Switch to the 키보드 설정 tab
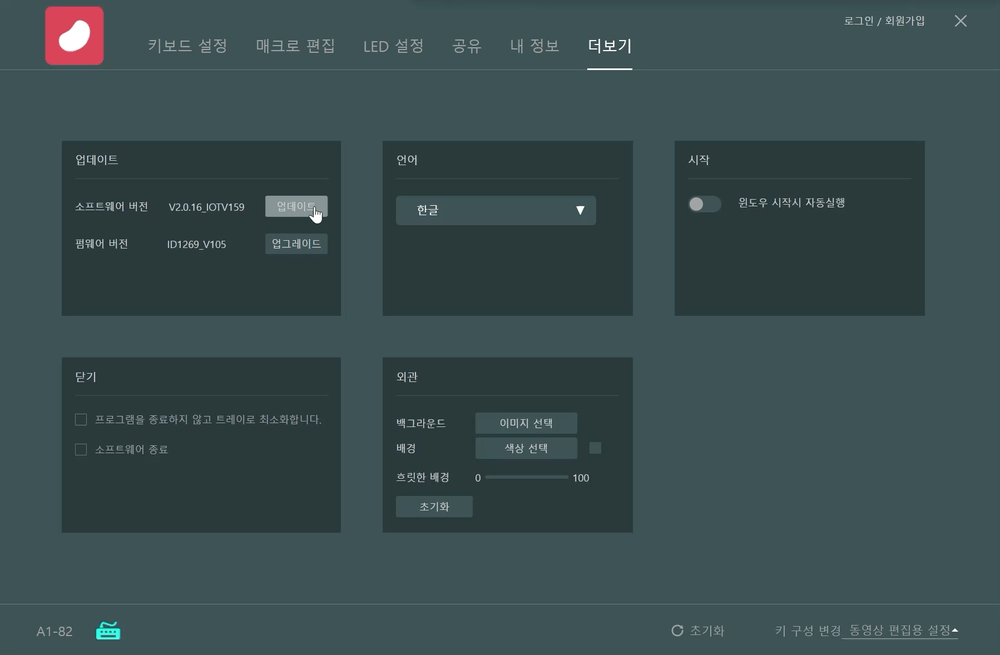 coord(186,46)
